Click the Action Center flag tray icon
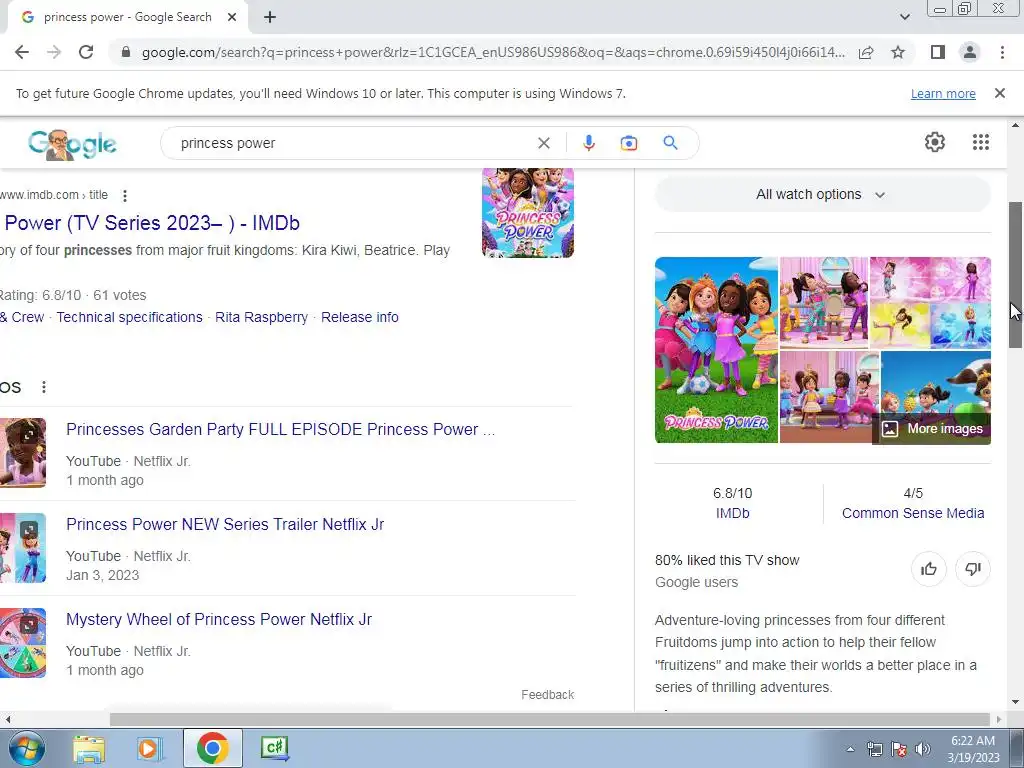Image resolution: width=1024 pixels, height=768 pixels. (x=899, y=749)
